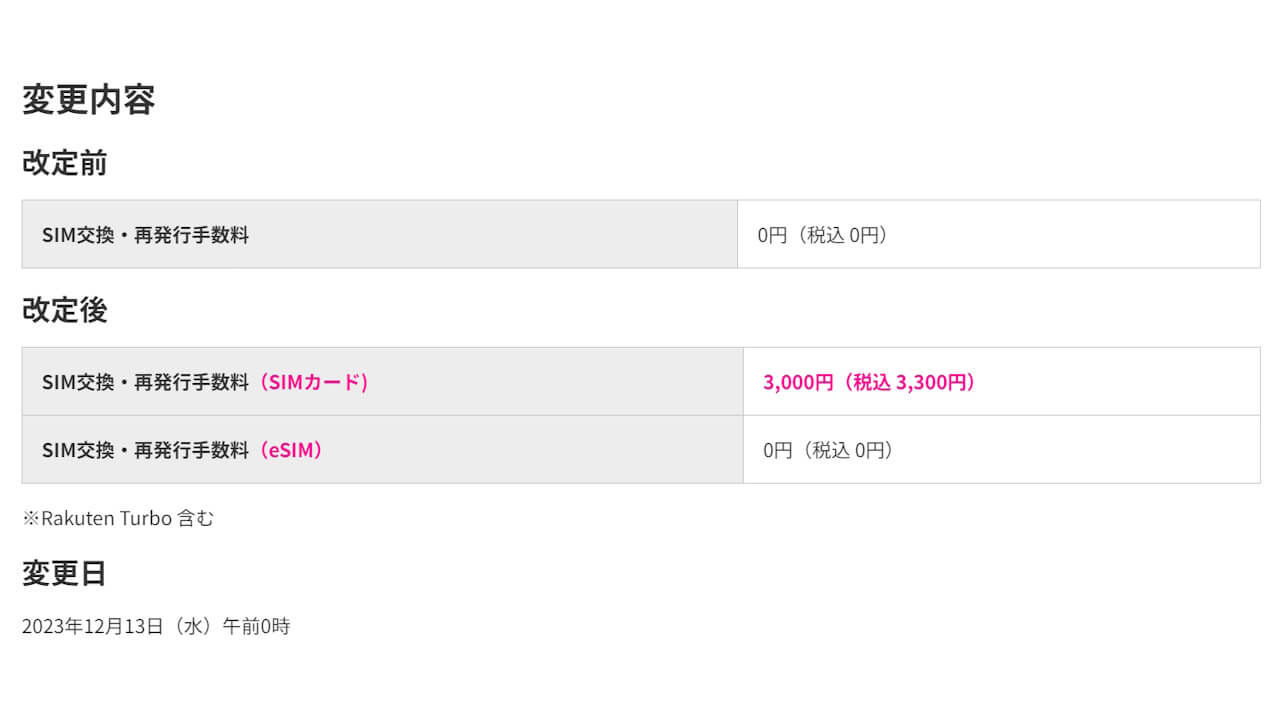Click black "SIM交換・再発行手数料" text in SIMカード row

(x=145, y=382)
